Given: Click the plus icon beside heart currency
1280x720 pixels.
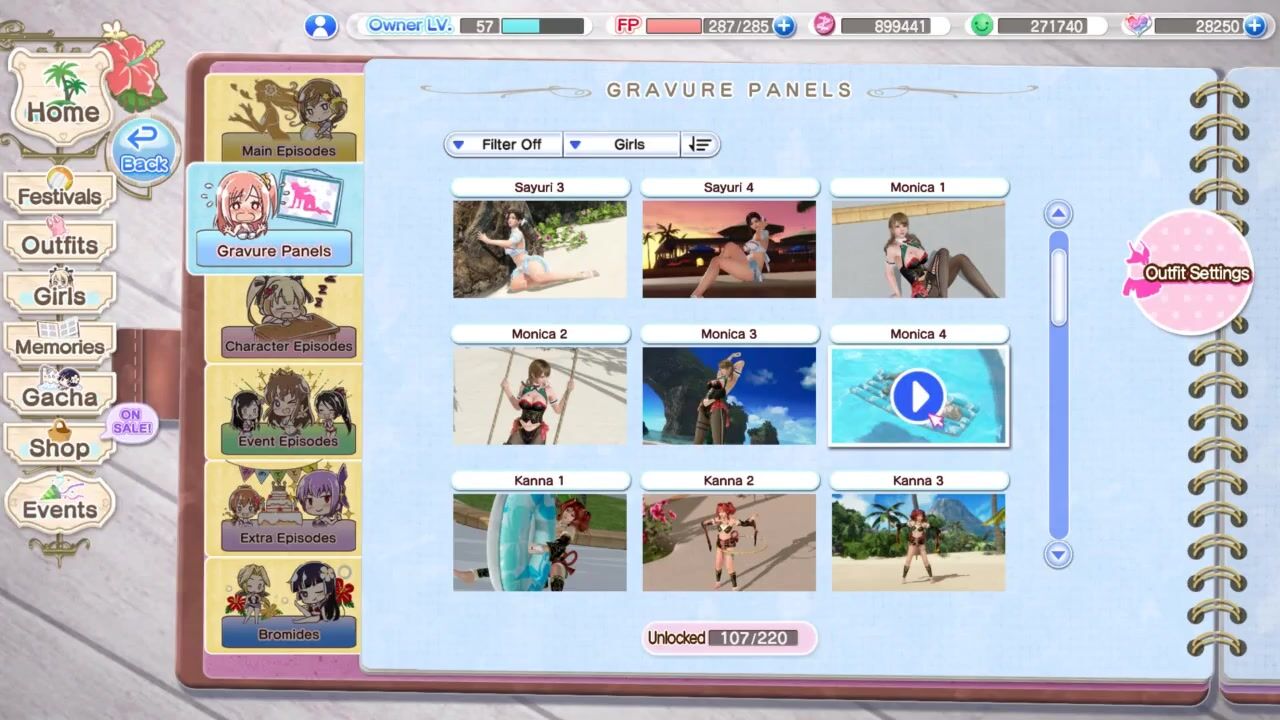Looking at the screenshot, I should tap(1254, 26).
